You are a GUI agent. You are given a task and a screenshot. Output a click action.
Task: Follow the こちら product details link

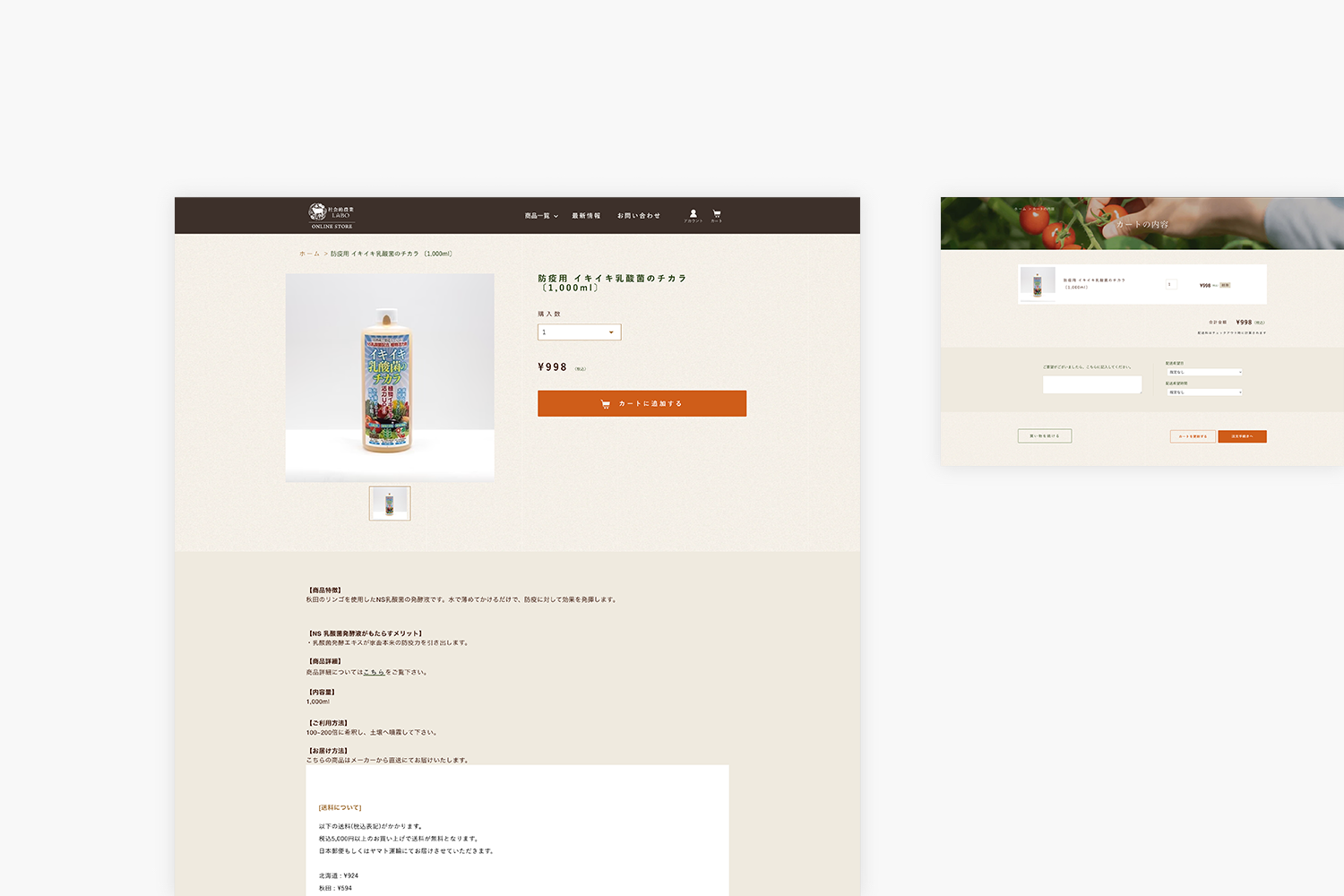coord(375,672)
